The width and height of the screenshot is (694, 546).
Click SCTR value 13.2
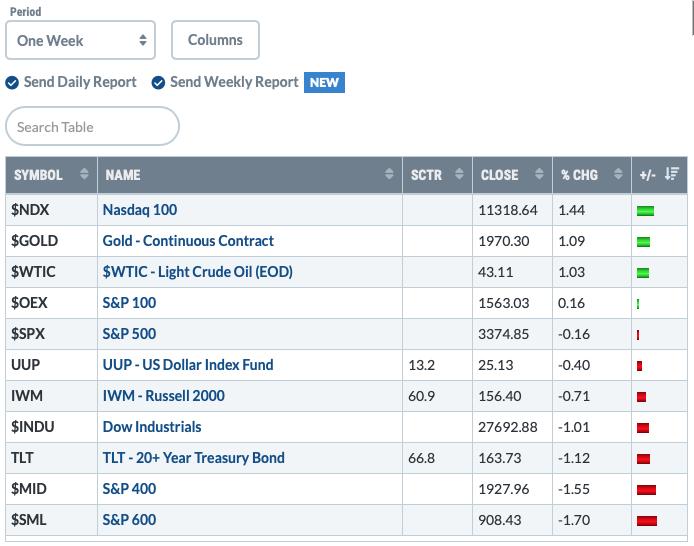click(421, 365)
